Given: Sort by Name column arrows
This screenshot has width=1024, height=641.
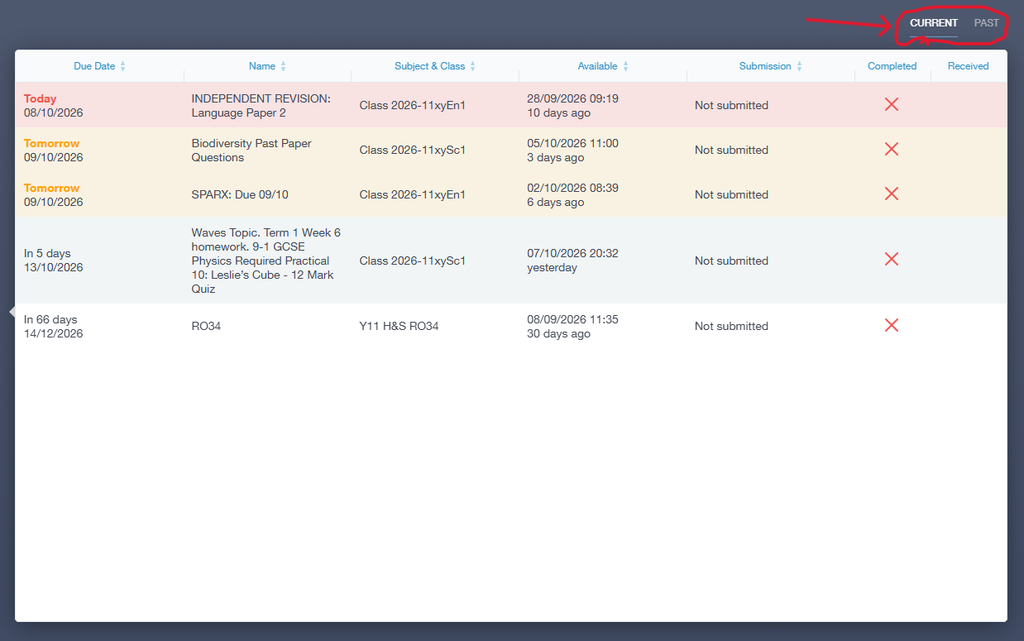Looking at the screenshot, I should coord(283,66).
